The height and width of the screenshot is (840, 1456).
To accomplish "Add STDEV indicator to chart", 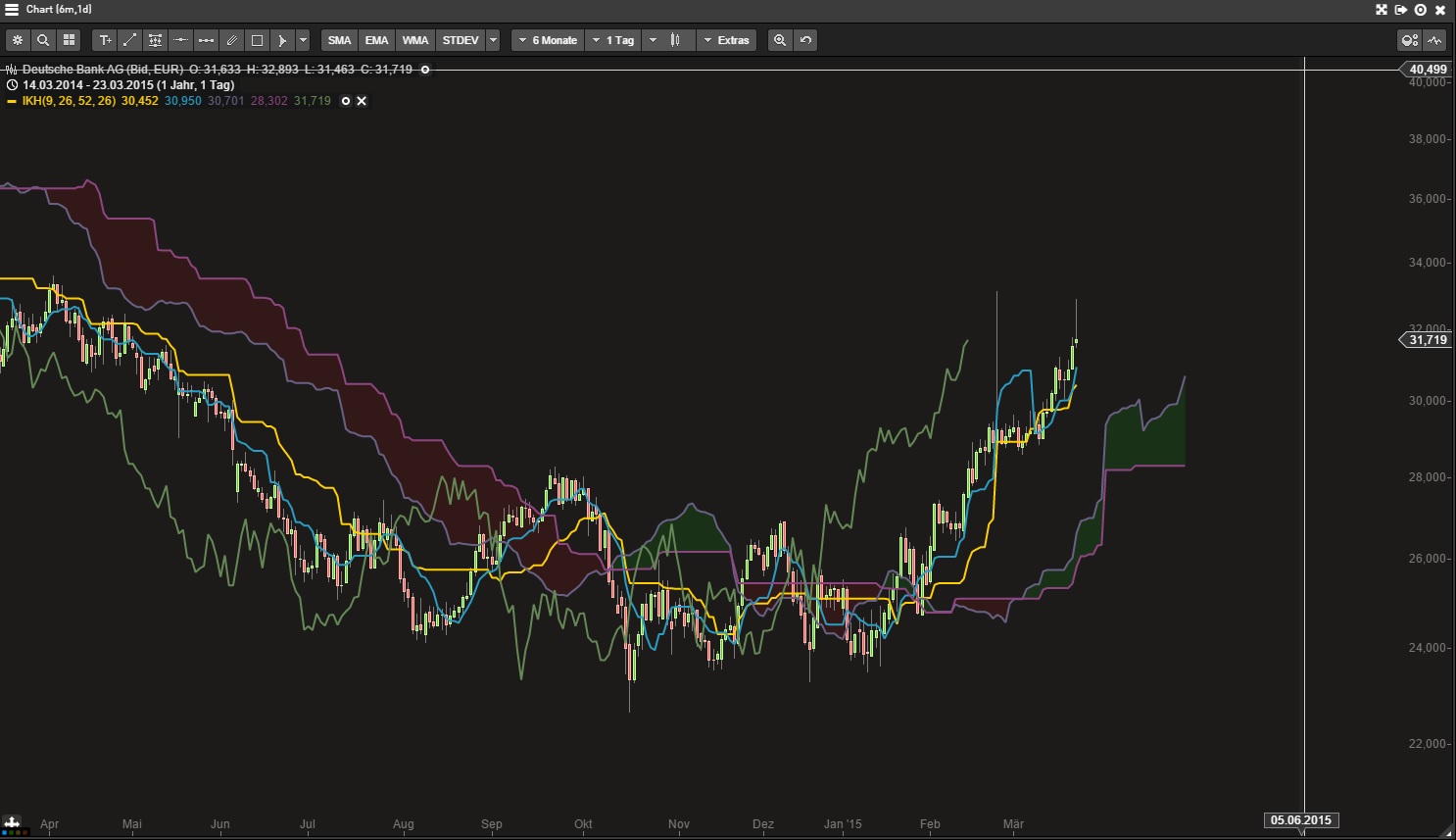I will (x=461, y=40).
